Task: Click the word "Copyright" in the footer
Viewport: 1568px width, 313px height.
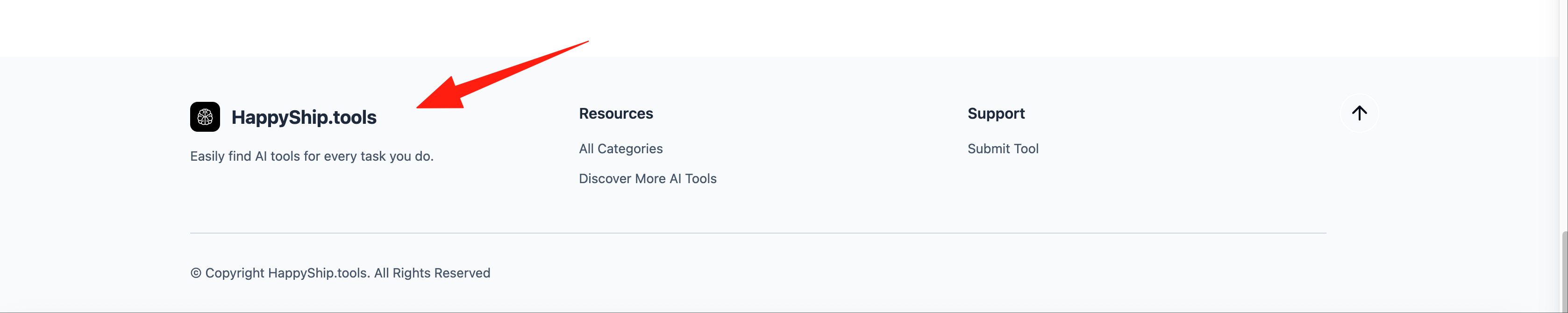Action: [x=235, y=273]
